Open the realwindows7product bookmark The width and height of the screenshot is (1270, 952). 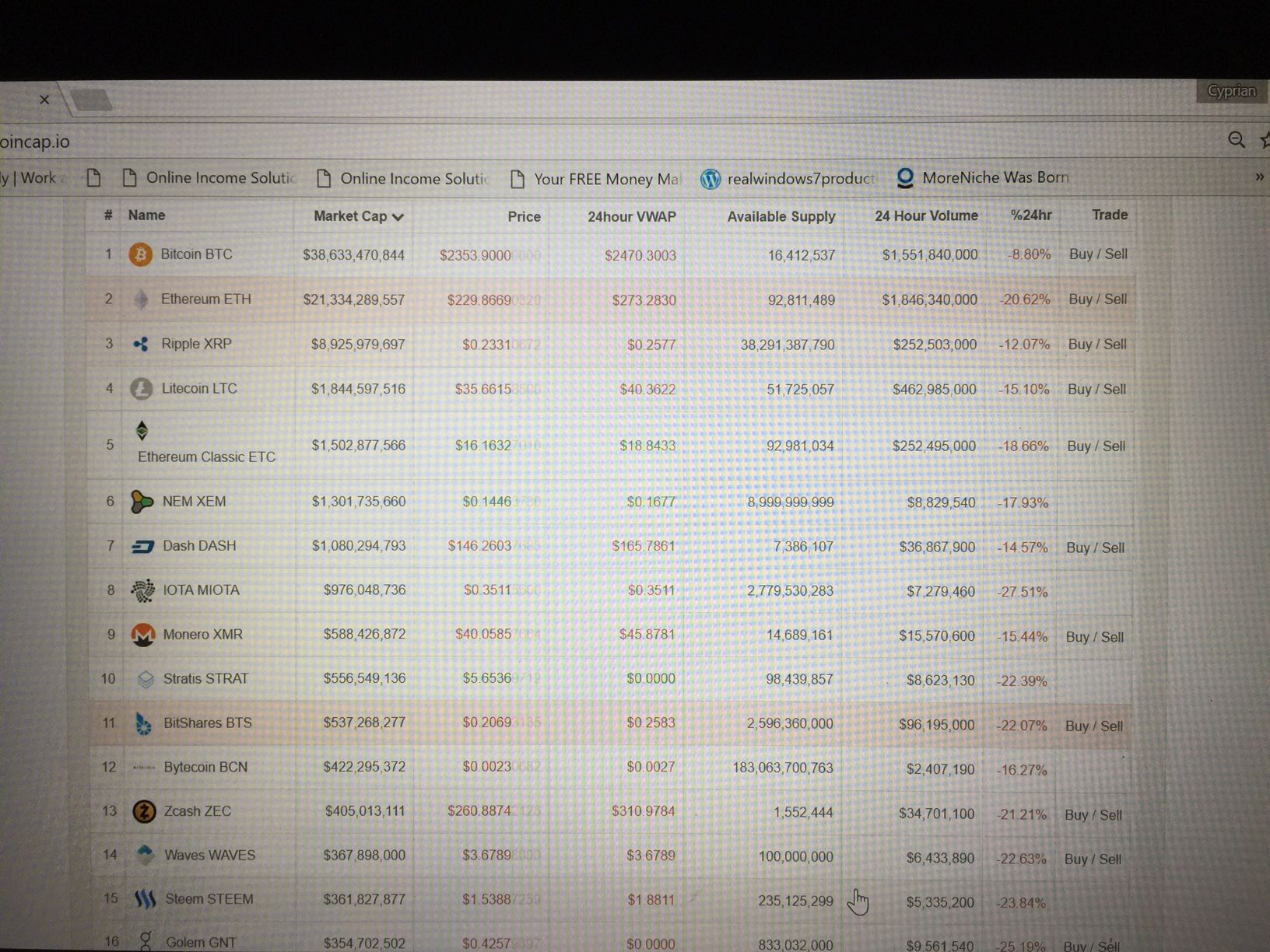click(788, 179)
